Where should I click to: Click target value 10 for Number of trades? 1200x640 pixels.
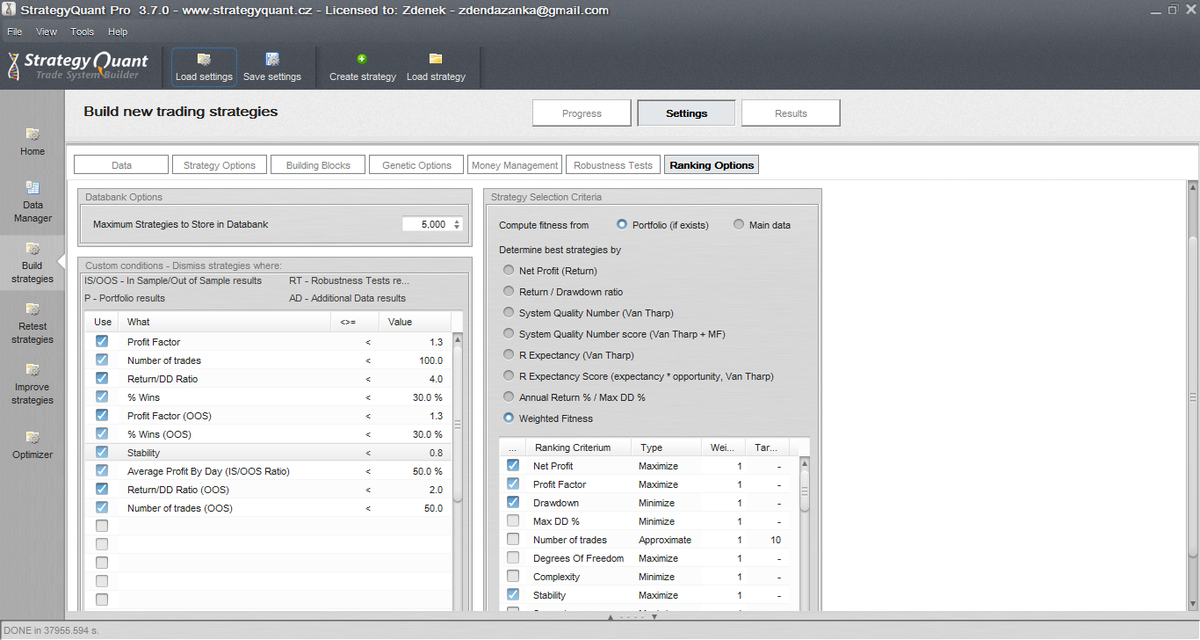(x=775, y=540)
